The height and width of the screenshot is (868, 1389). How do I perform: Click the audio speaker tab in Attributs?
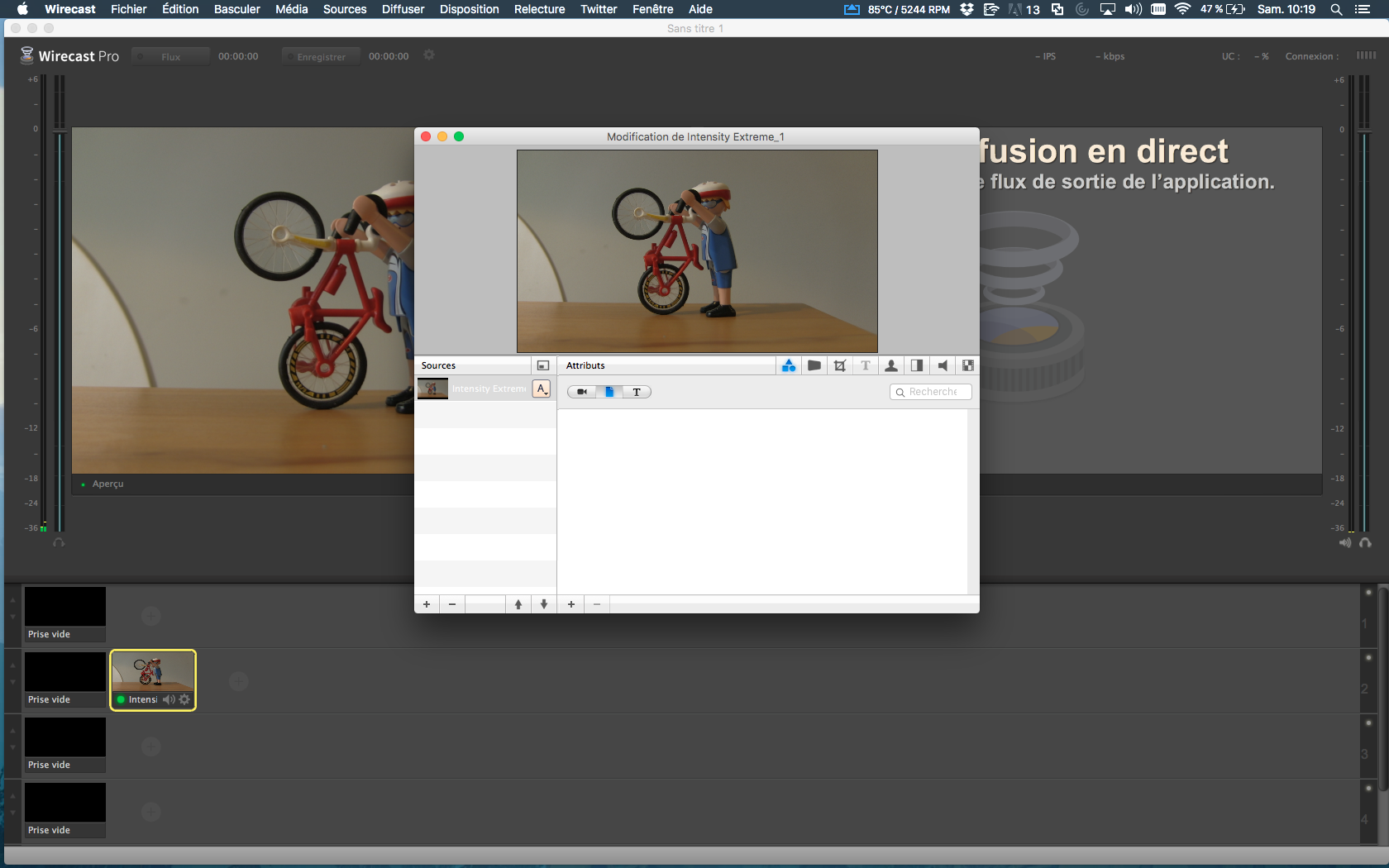pyautogui.click(x=943, y=365)
